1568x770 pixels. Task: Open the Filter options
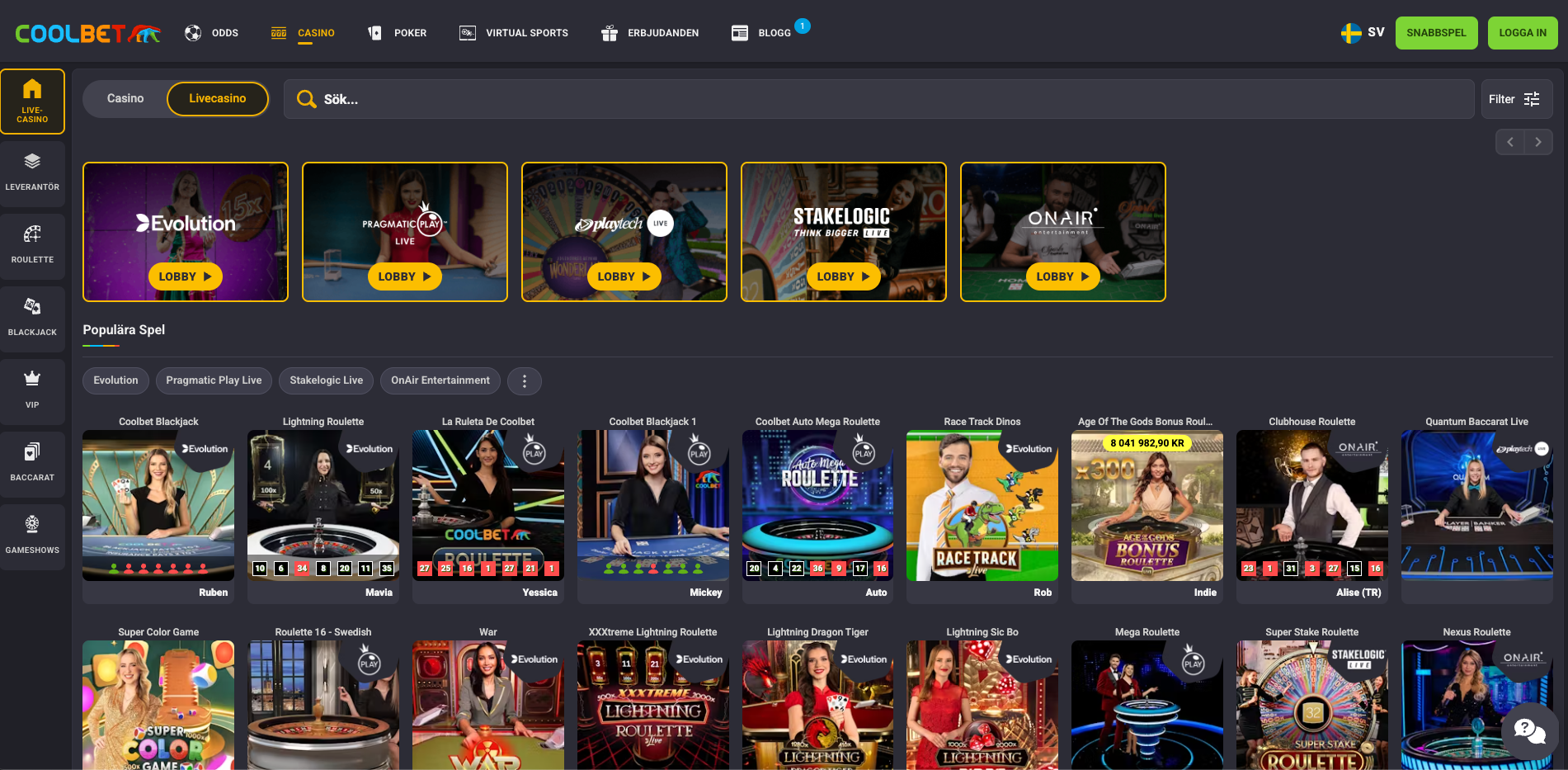tap(1516, 99)
